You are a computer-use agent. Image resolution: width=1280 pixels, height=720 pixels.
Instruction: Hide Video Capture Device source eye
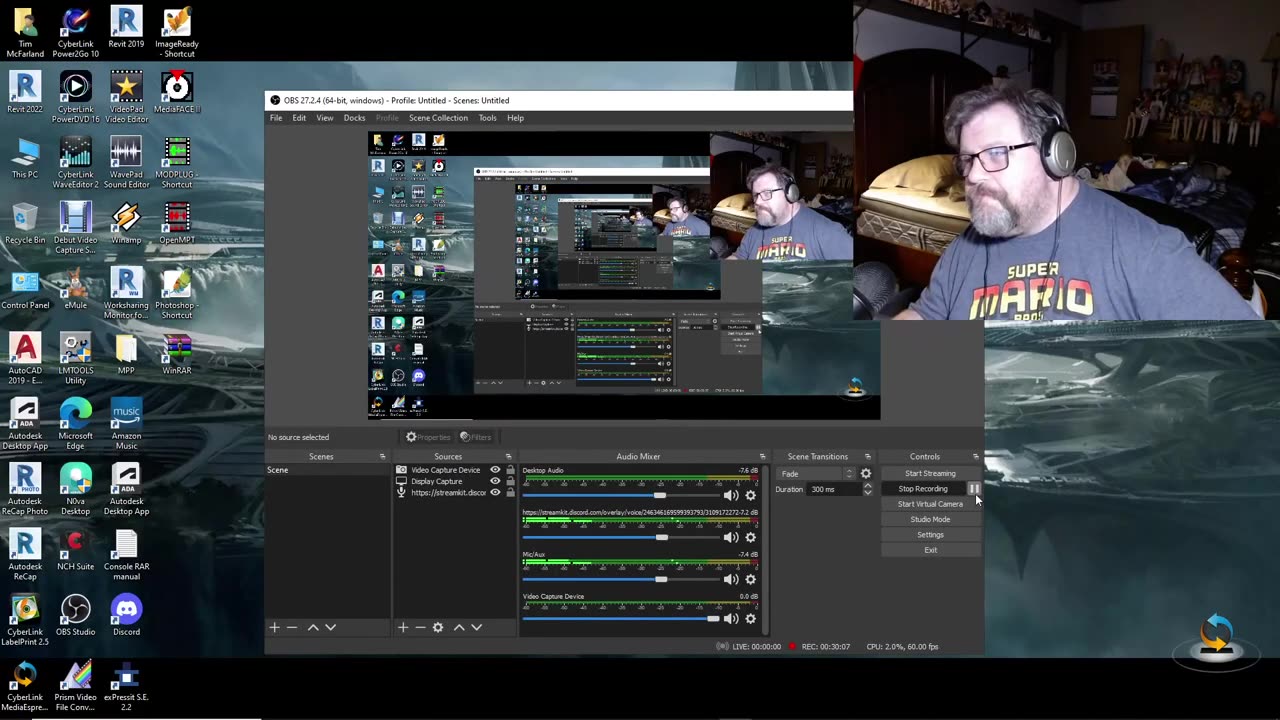click(495, 470)
